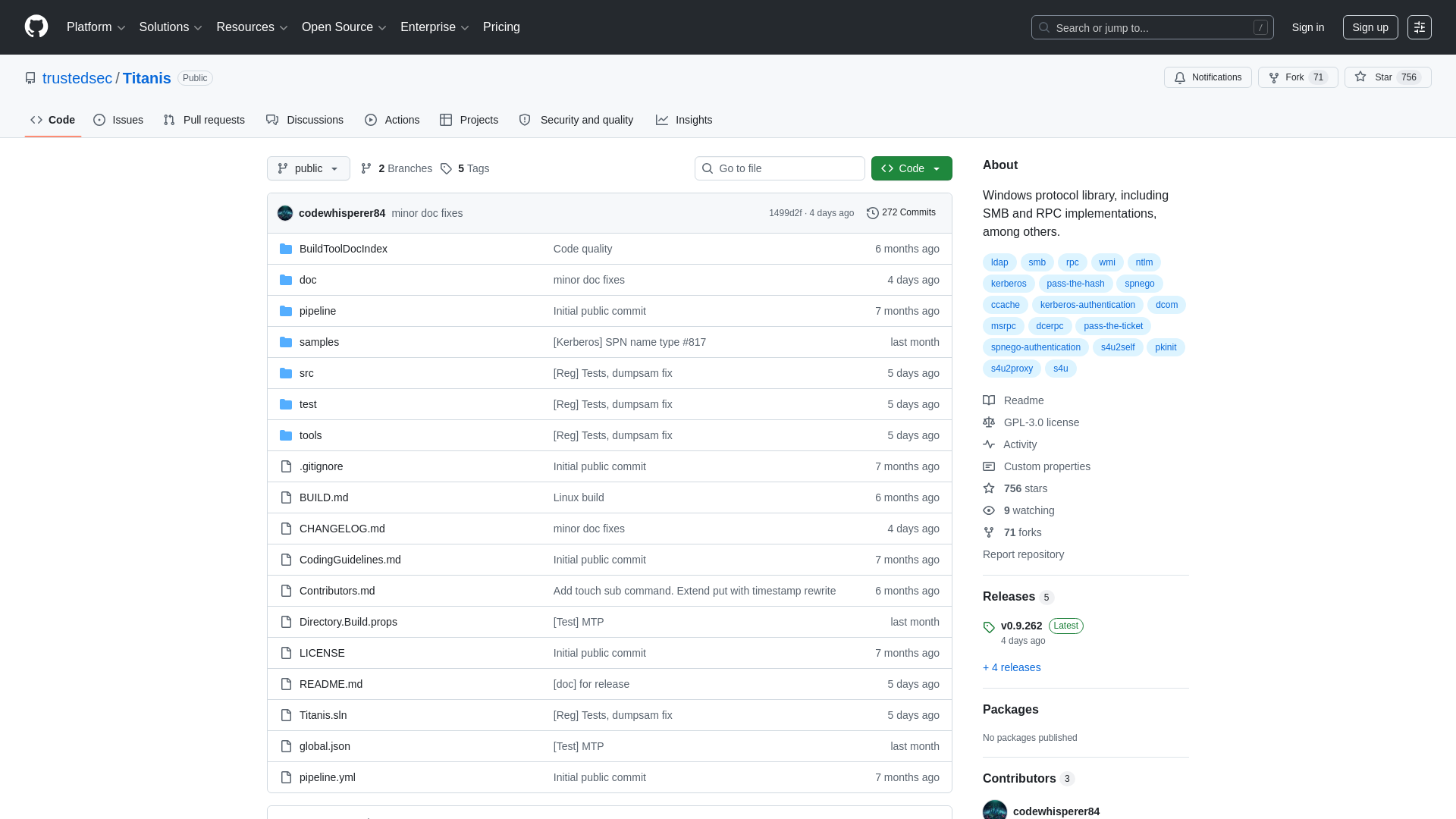Open the LICENSE file icon

pyautogui.click(x=286, y=653)
